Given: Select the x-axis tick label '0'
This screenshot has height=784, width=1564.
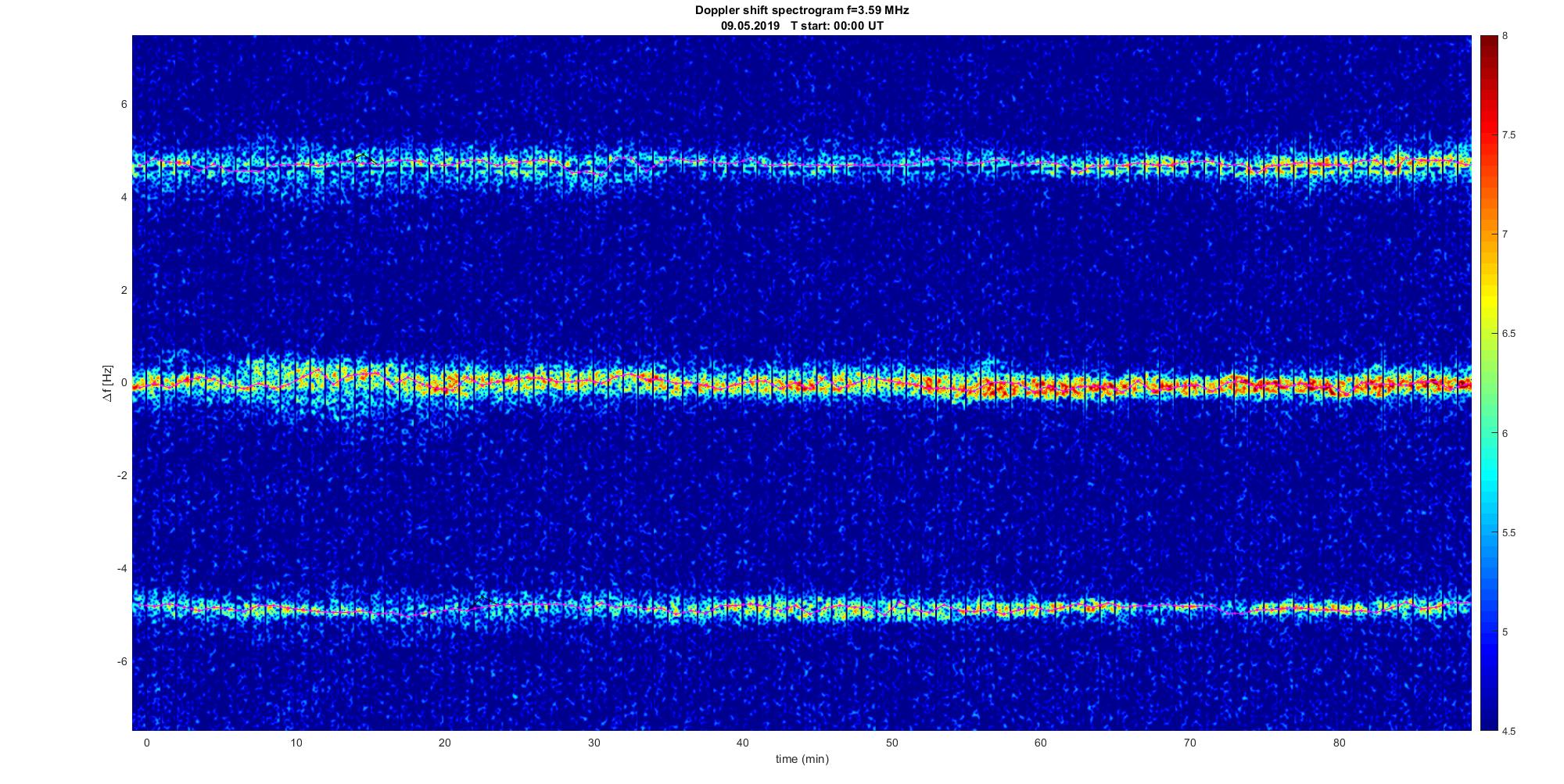Looking at the screenshot, I should click(x=146, y=743).
